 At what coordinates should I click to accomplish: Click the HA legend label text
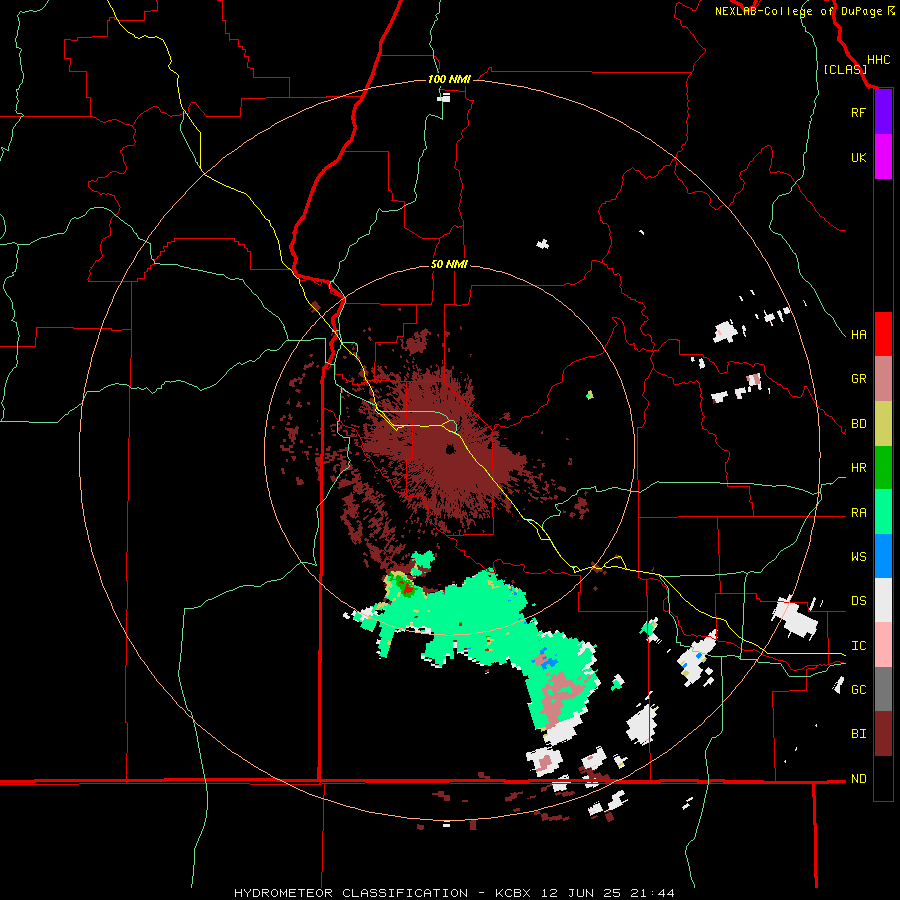pos(858,334)
